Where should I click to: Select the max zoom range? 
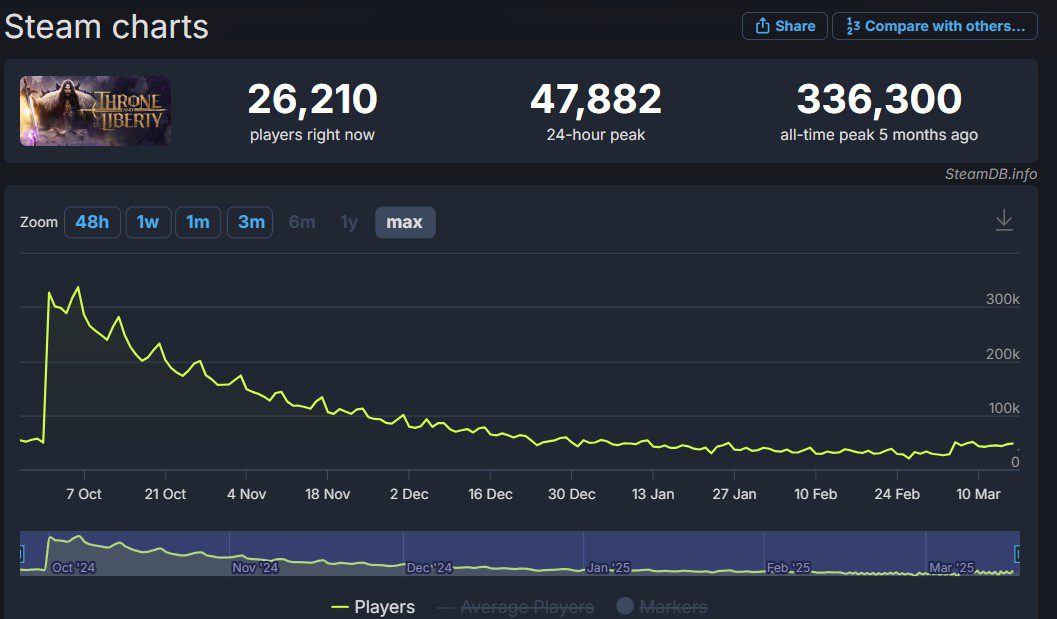405,222
